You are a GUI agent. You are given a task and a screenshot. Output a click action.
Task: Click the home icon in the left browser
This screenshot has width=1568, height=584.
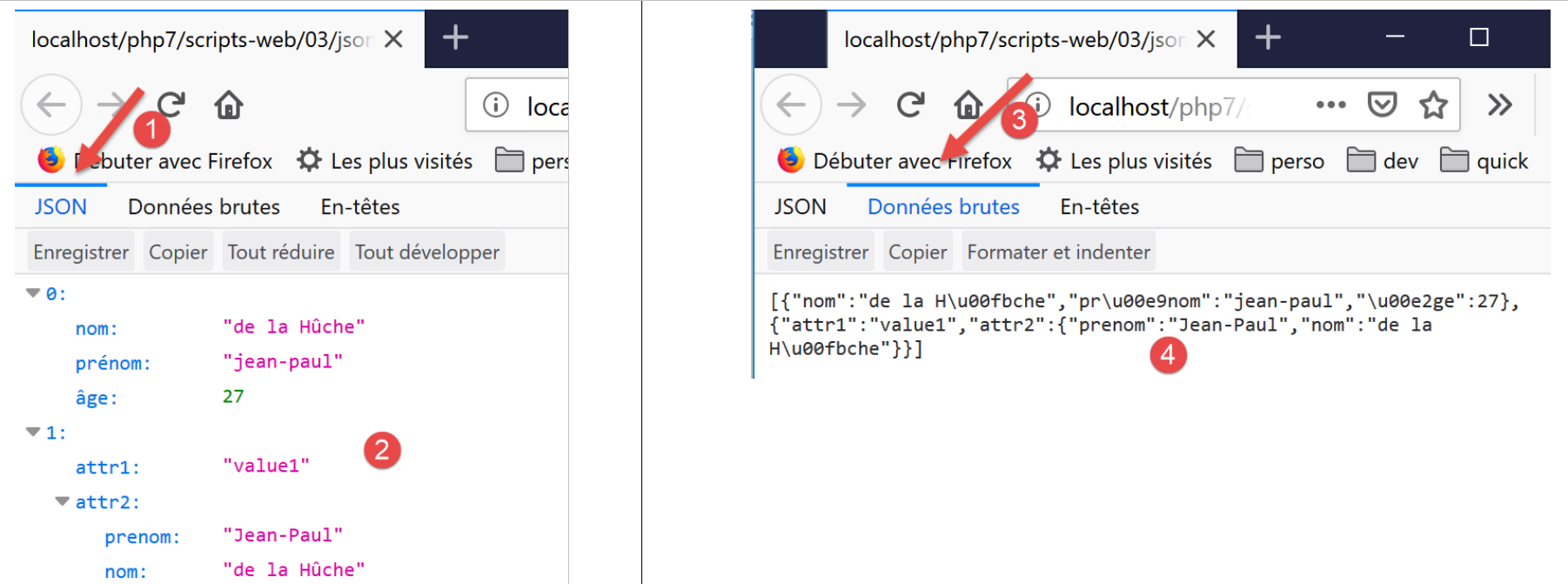(229, 105)
